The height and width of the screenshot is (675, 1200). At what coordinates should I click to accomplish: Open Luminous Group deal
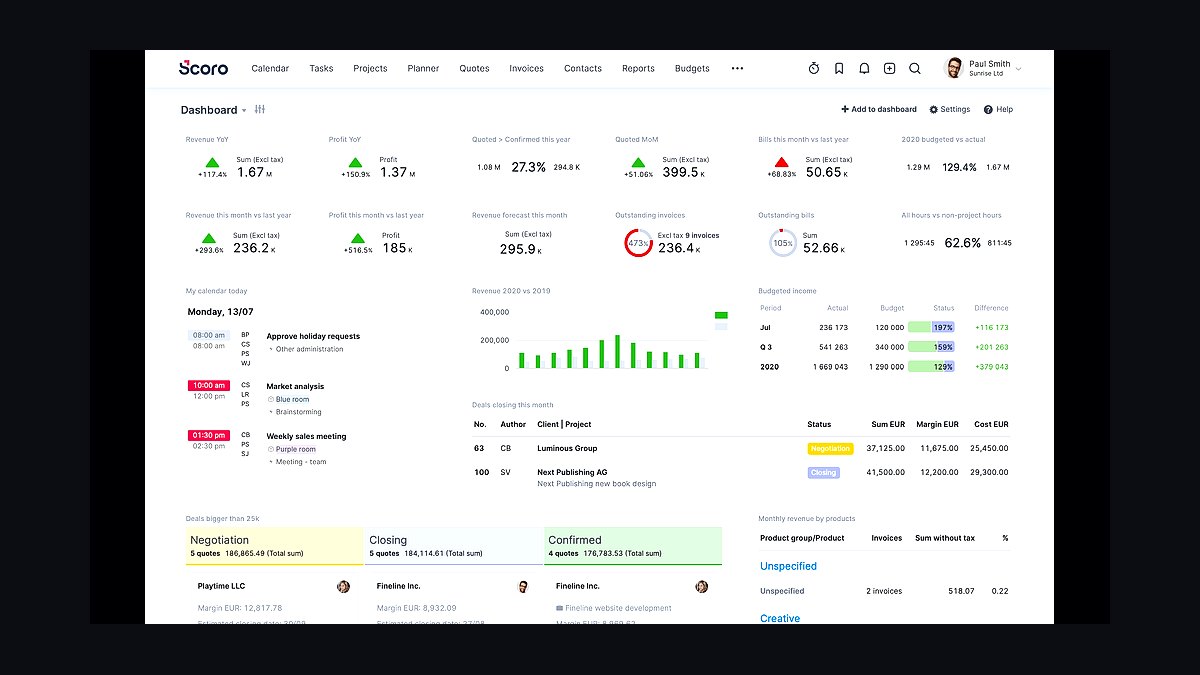tap(567, 449)
